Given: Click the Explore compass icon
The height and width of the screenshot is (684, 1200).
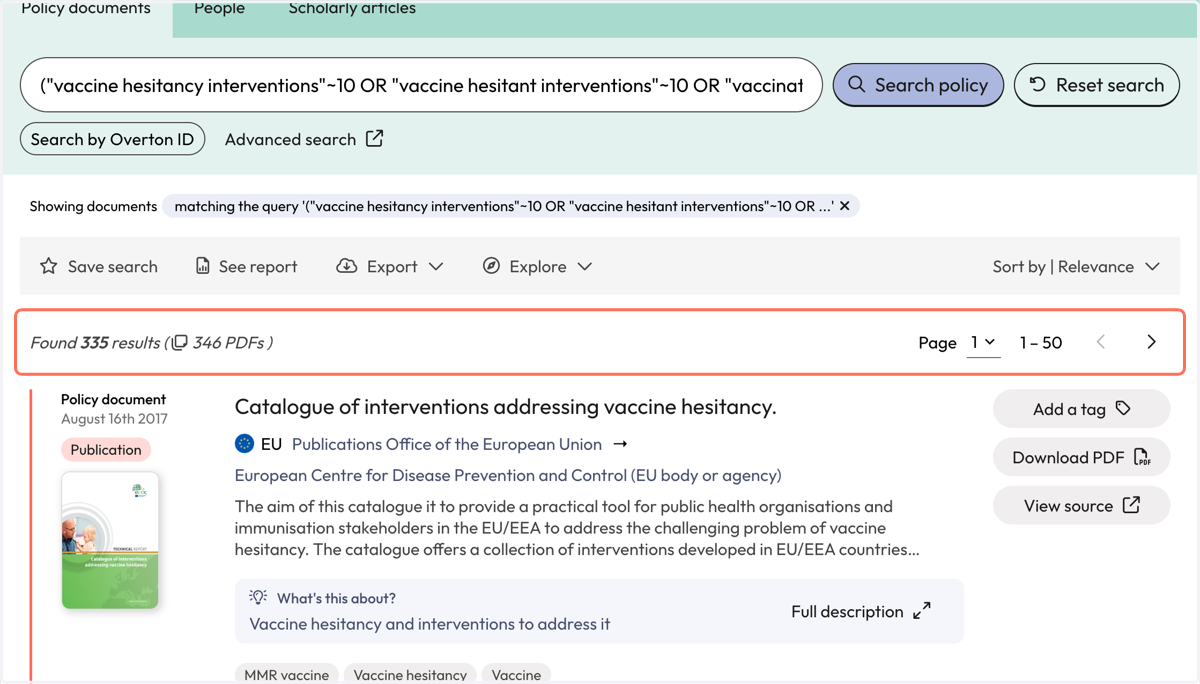Looking at the screenshot, I should [491, 266].
